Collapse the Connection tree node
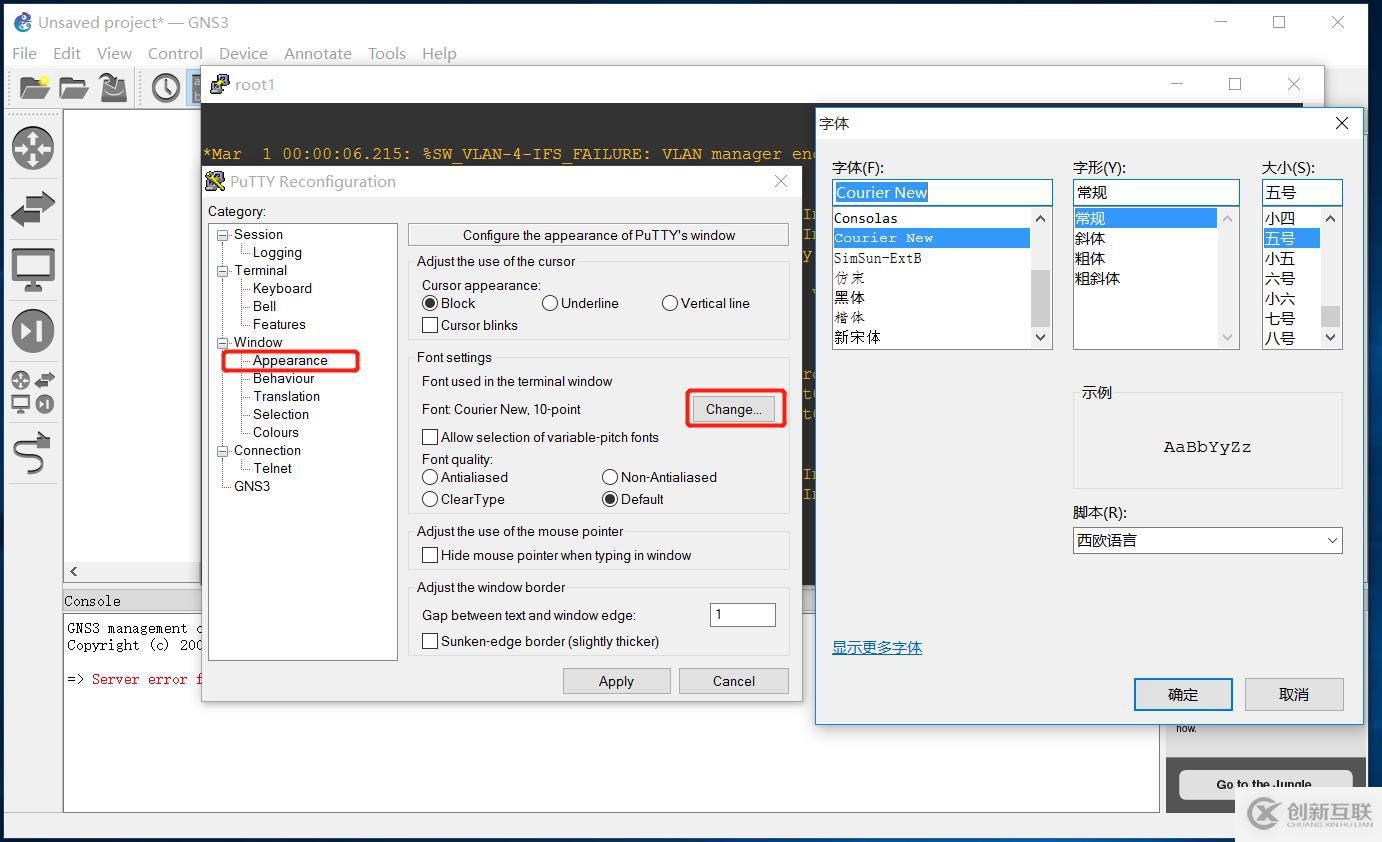Viewport: 1382px width, 842px height. tap(223, 451)
